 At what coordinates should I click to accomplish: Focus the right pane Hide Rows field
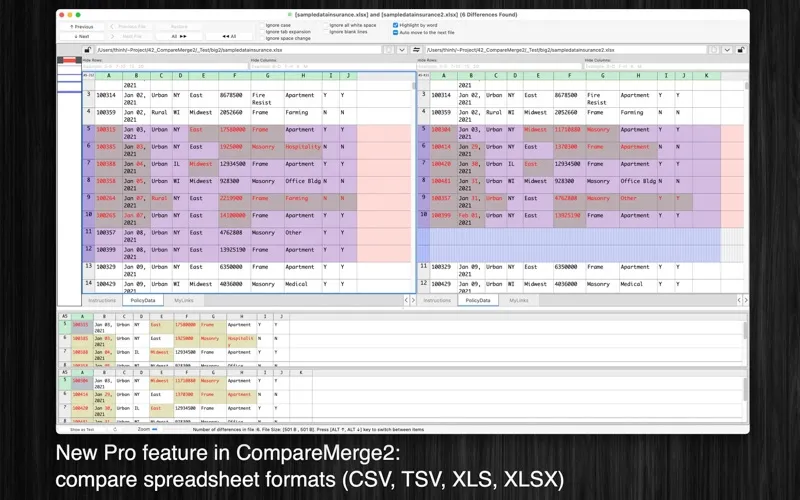[500, 66]
